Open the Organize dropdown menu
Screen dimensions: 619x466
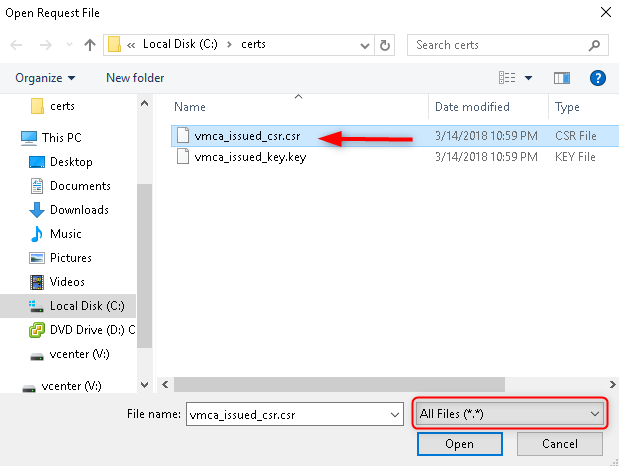point(45,77)
